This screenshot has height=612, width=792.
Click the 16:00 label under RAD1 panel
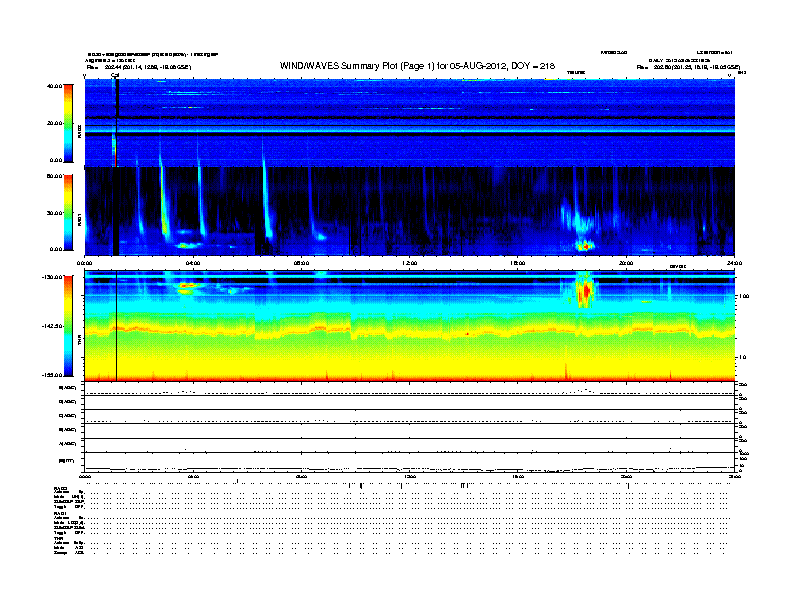tap(518, 263)
